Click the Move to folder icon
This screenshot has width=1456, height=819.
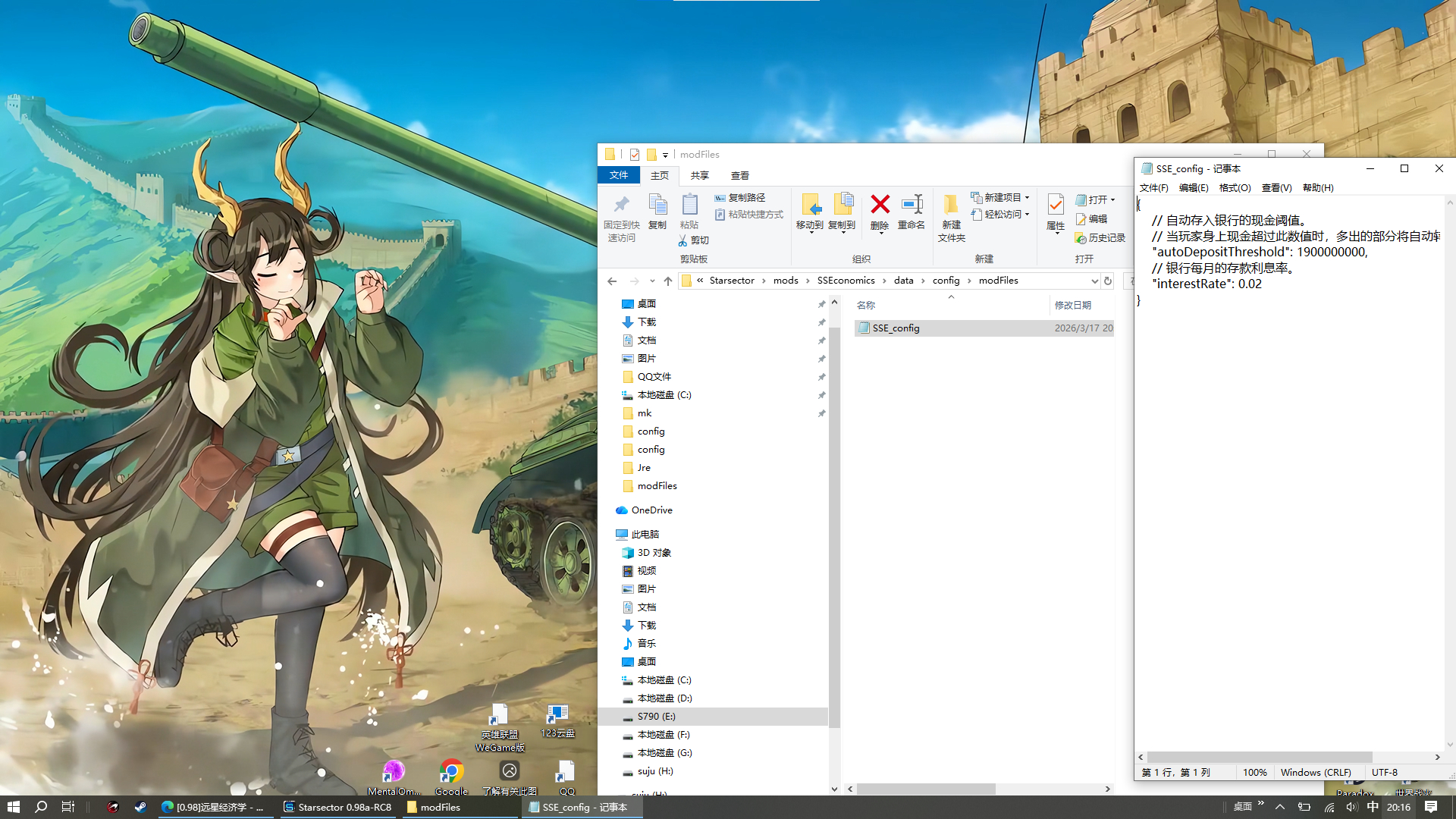point(810,206)
